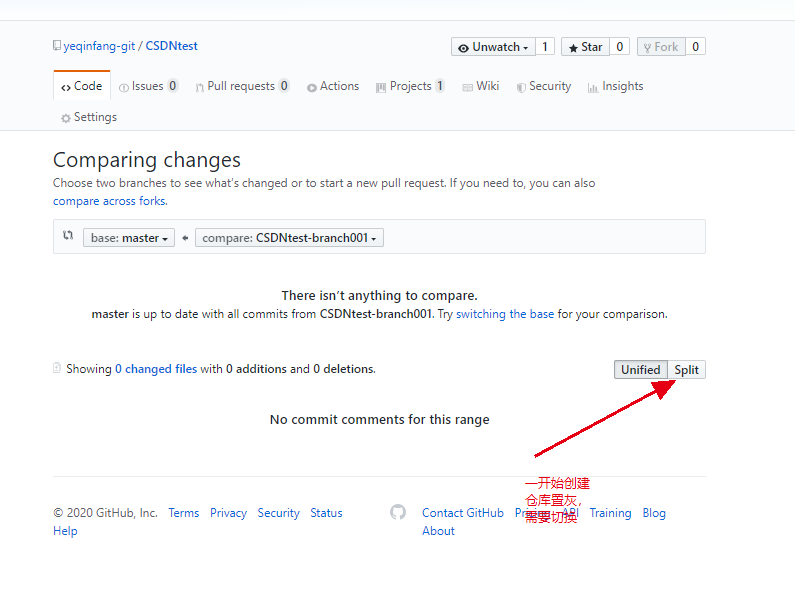Click the stargazers count 0
The width and height of the screenshot is (795, 604).
pyautogui.click(x=620, y=47)
